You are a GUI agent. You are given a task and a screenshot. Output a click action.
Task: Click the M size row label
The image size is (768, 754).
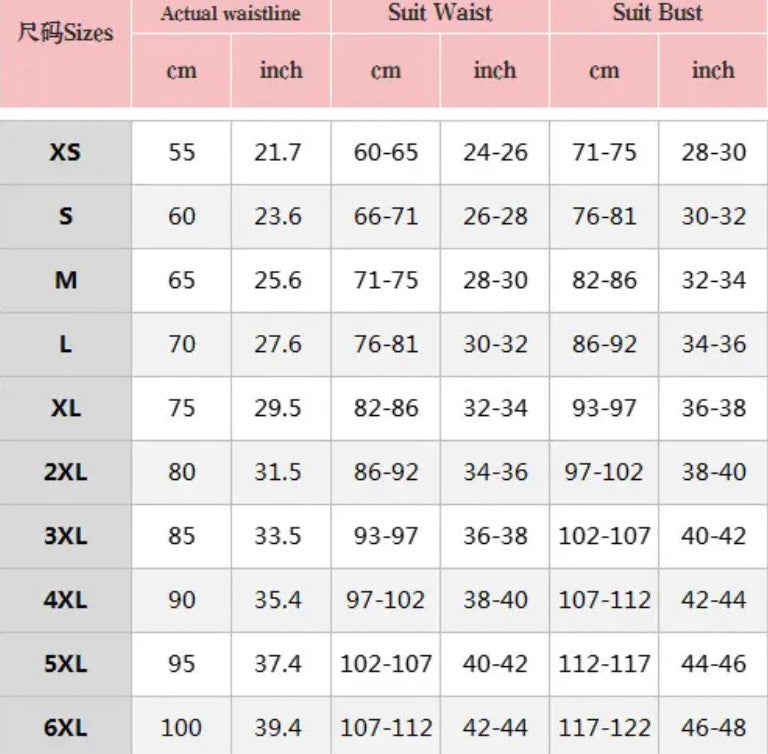66,280
